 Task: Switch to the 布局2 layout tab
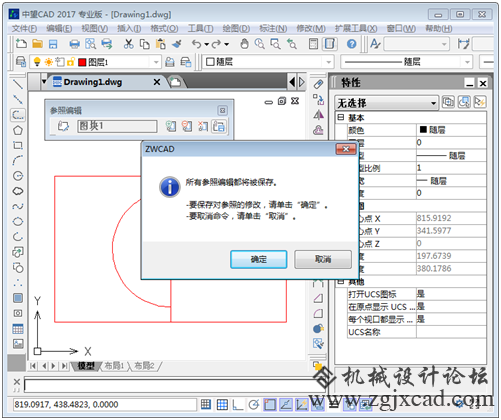point(144,366)
